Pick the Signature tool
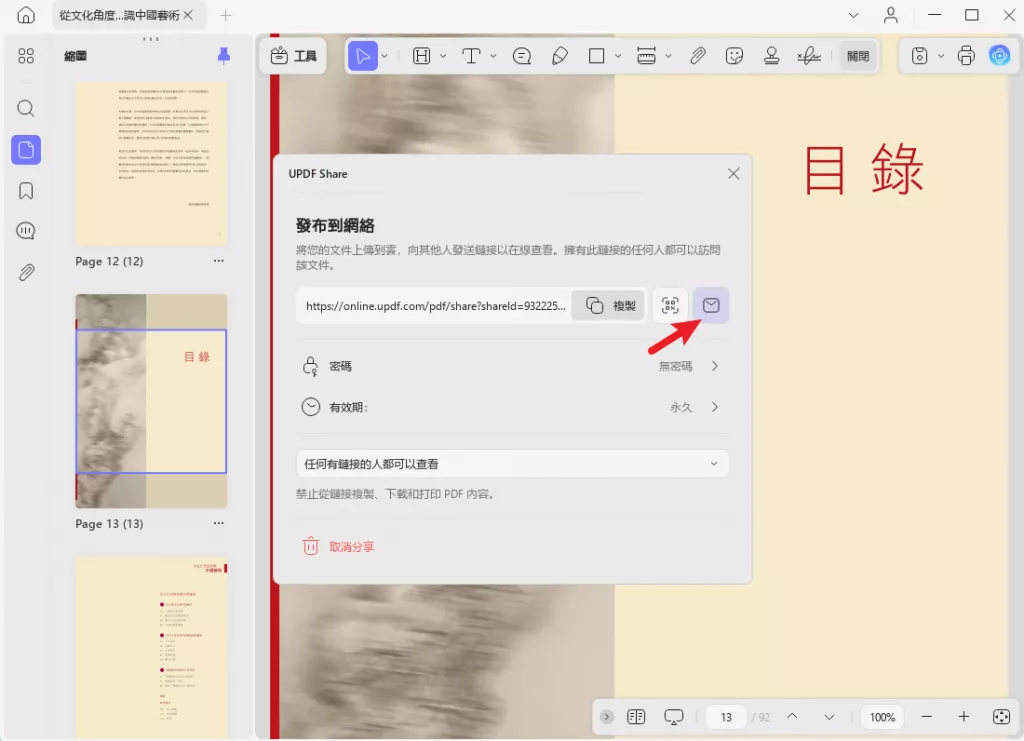Viewport: 1024px width, 741px height. point(810,56)
